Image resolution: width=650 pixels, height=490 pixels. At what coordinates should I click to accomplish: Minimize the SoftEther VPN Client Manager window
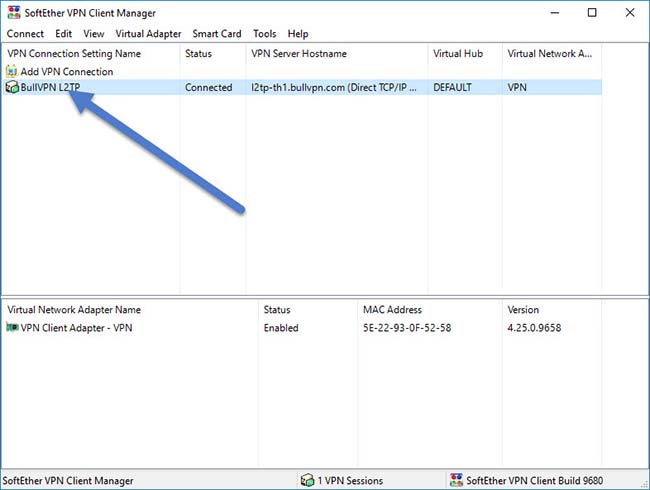555,12
